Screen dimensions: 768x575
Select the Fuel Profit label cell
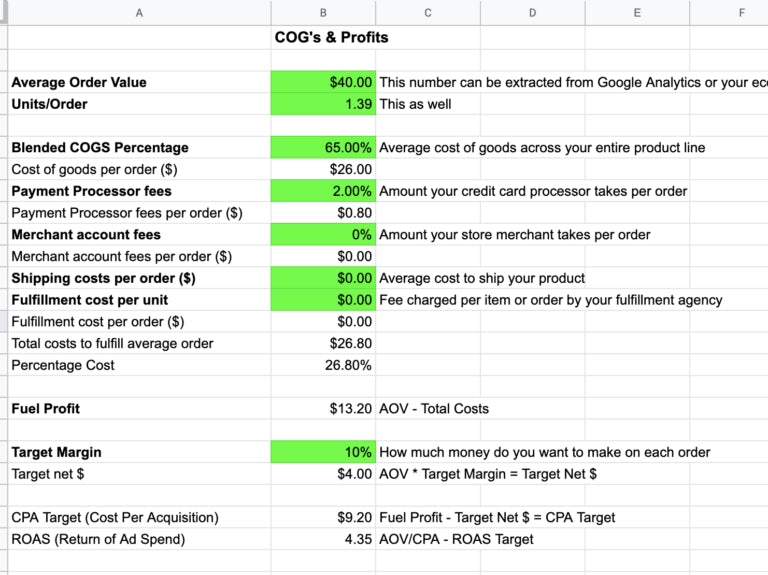138,409
